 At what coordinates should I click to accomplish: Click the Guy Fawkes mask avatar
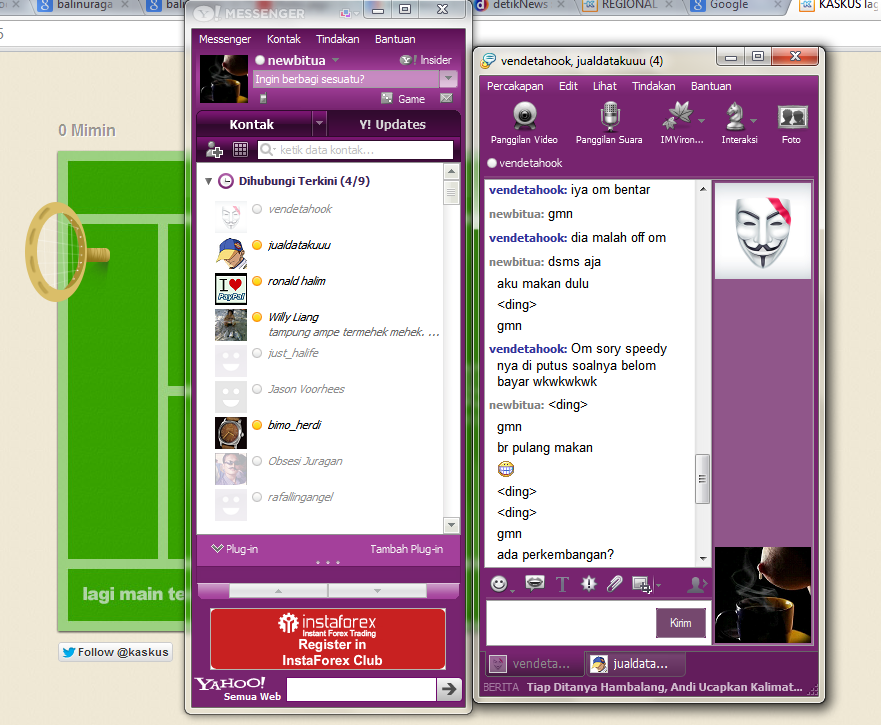pyautogui.click(x=762, y=230)
